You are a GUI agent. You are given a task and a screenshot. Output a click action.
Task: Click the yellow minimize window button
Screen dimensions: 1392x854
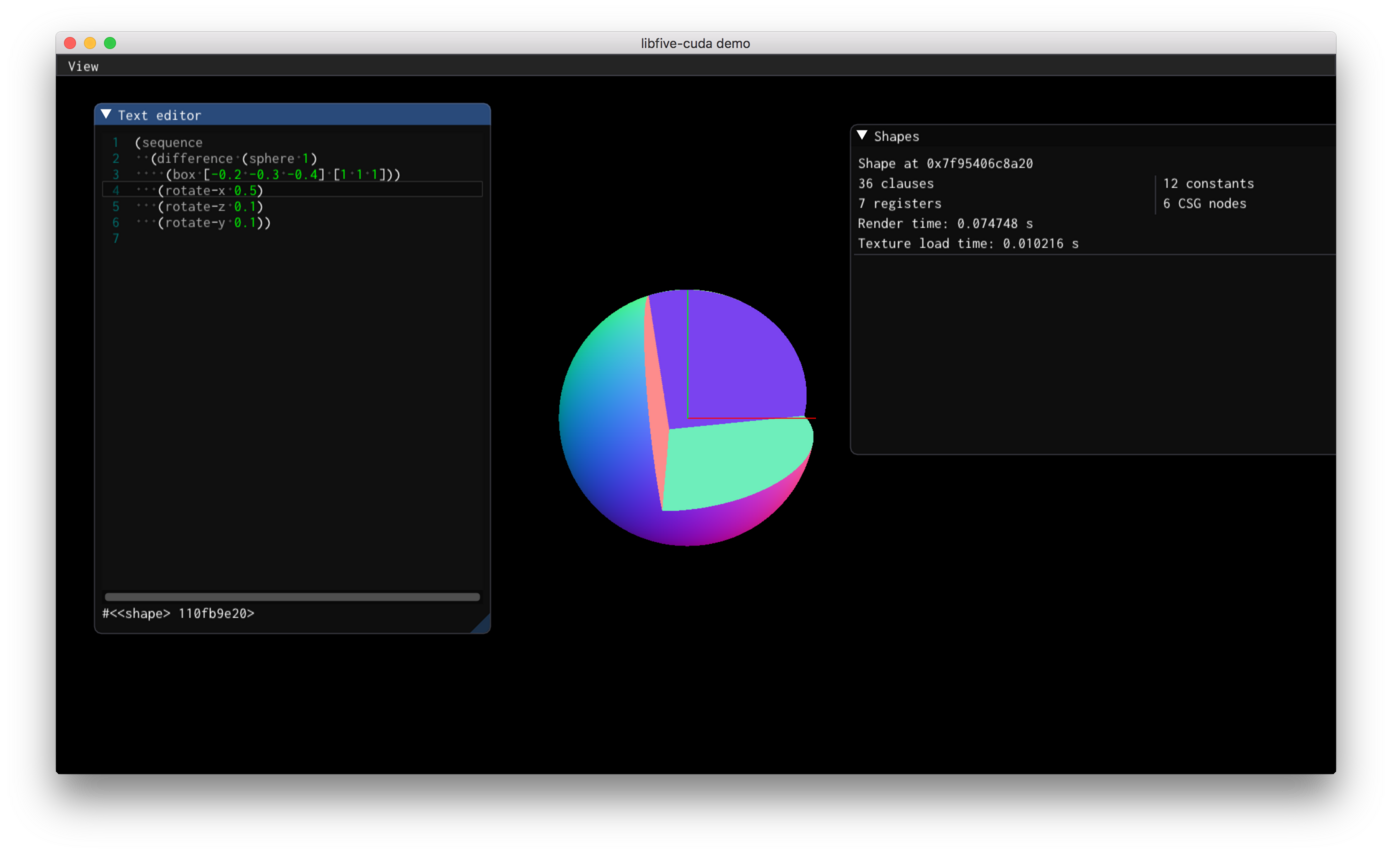(90, 43)
